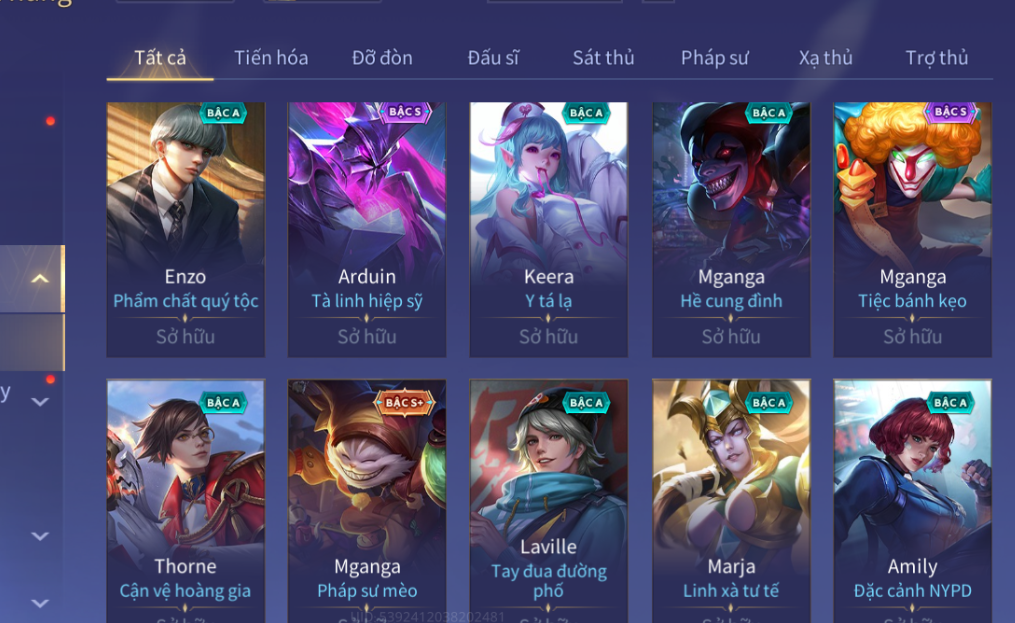The height and width of the screenshot is (623, 1015).
Task: Switch to the Tiến hóa tab
Action: (x=271, y=58)
